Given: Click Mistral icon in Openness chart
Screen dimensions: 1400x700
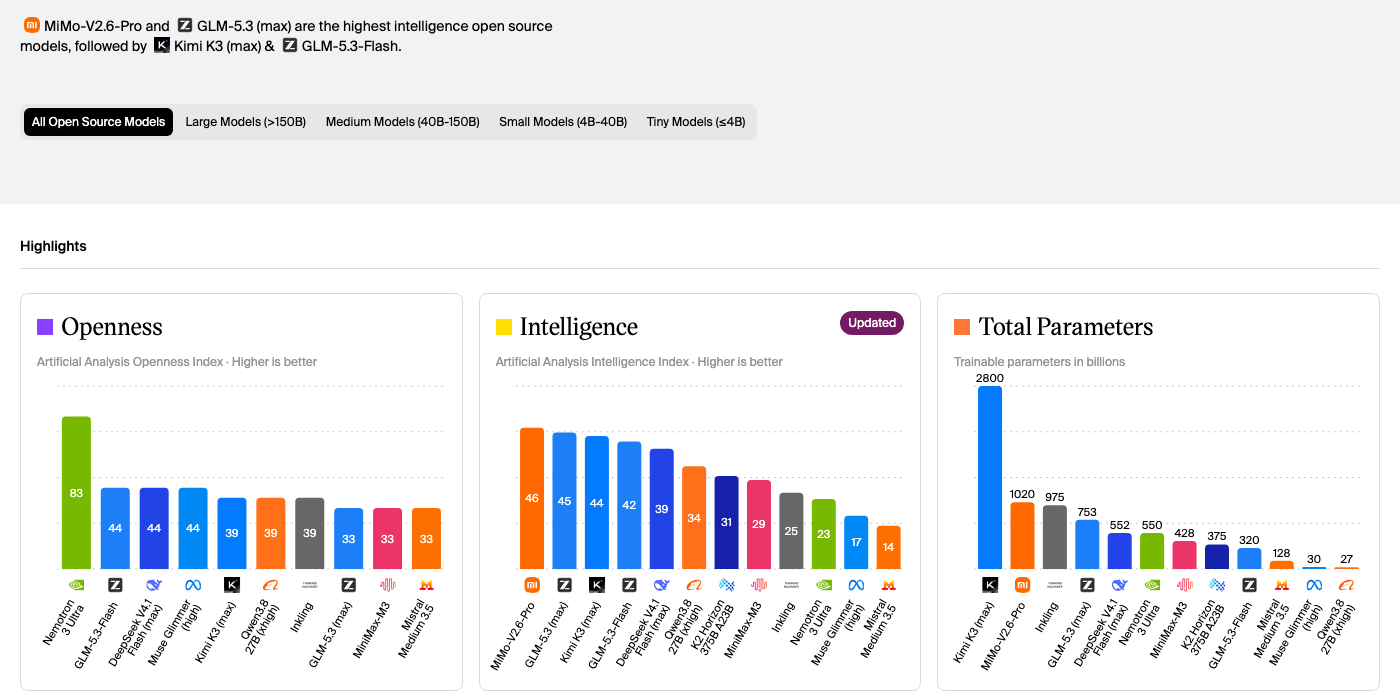Looking at the screenshot, I should coord(426,585).
